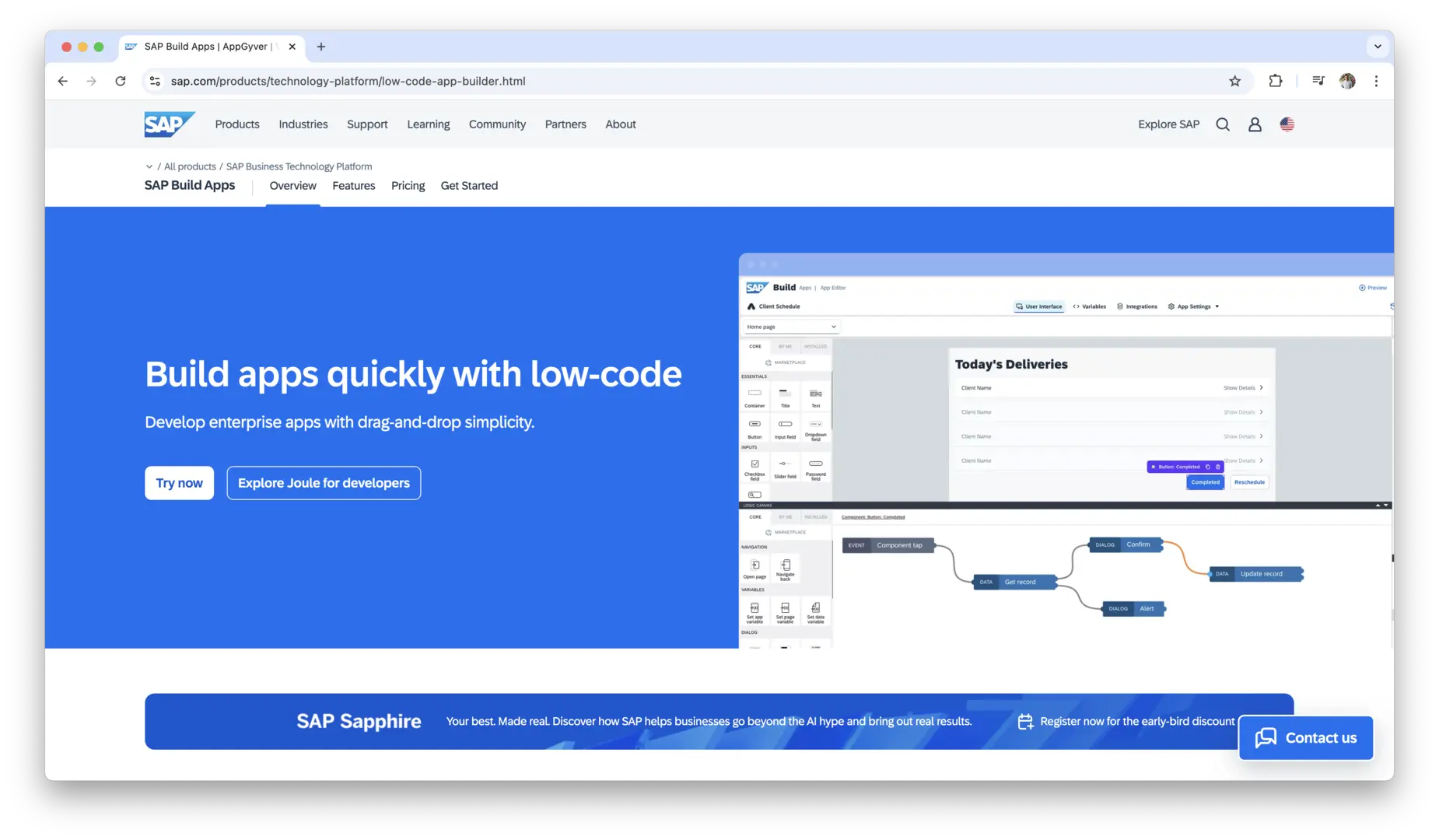Image resolution: width=1439 pixels, height=840 pixels.
Task: Open the Learning menu
Action: [429, 124]
